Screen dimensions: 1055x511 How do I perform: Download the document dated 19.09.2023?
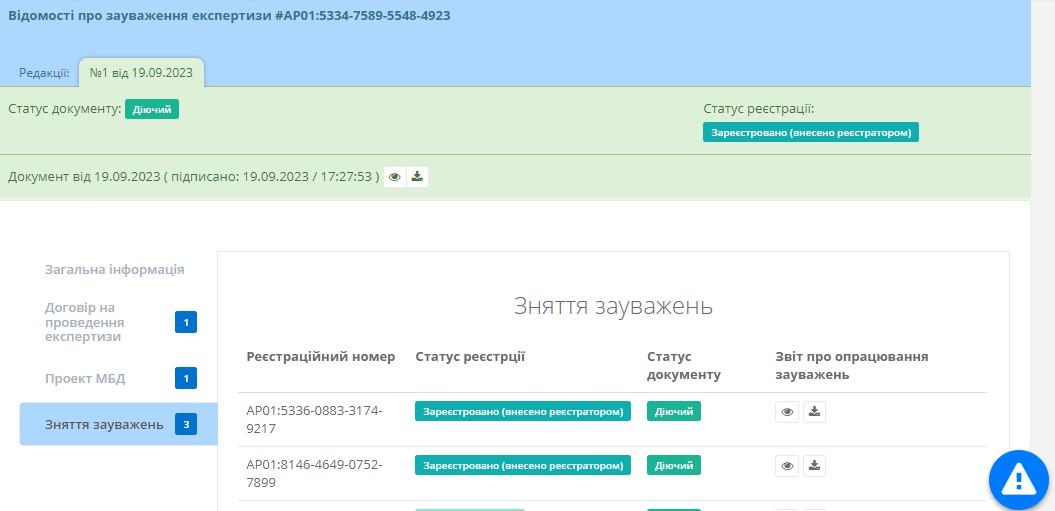418,177
